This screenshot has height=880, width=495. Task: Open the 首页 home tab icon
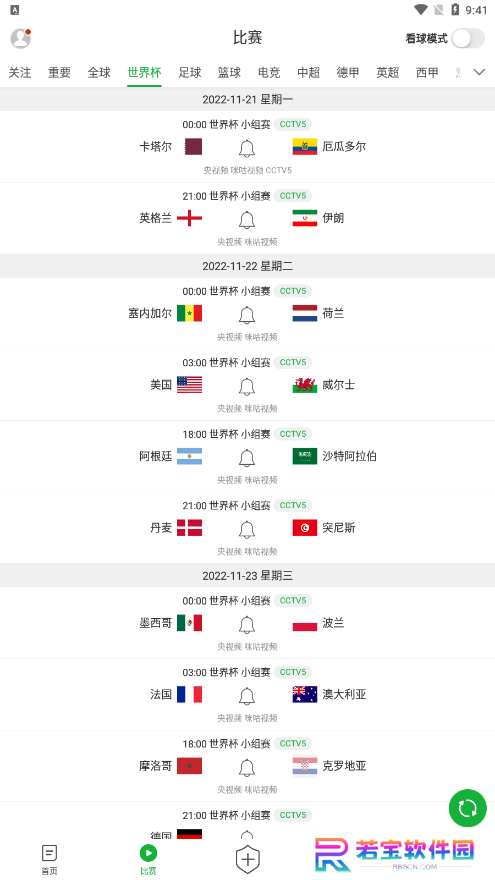click(x=49, y=854)
